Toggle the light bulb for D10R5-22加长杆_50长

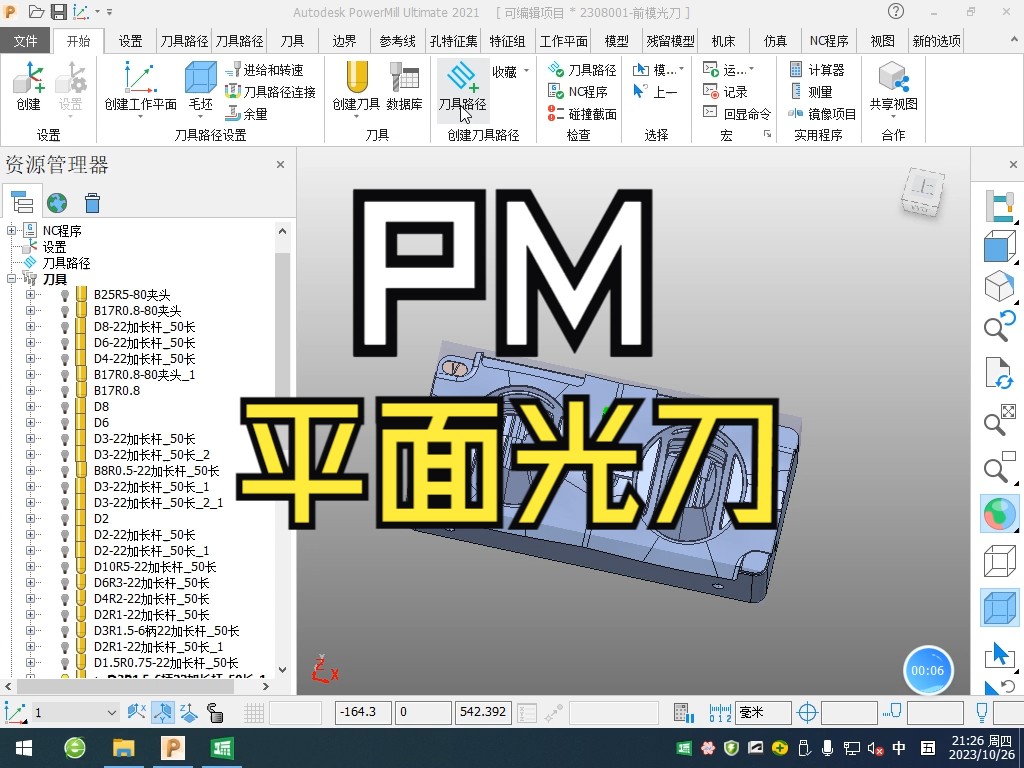click(65, 567)
